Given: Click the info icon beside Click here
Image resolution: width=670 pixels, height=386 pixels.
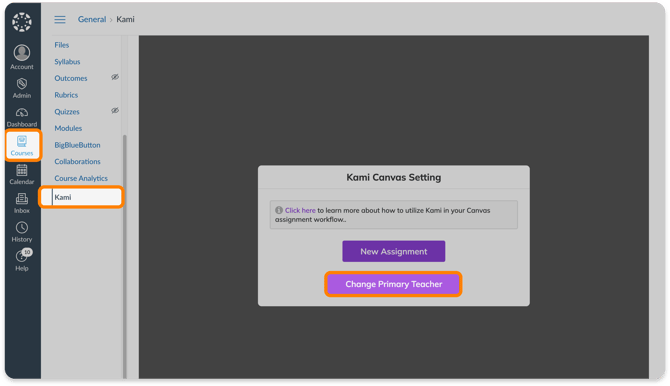Looking at the screenshot, I should coord(279,210).
